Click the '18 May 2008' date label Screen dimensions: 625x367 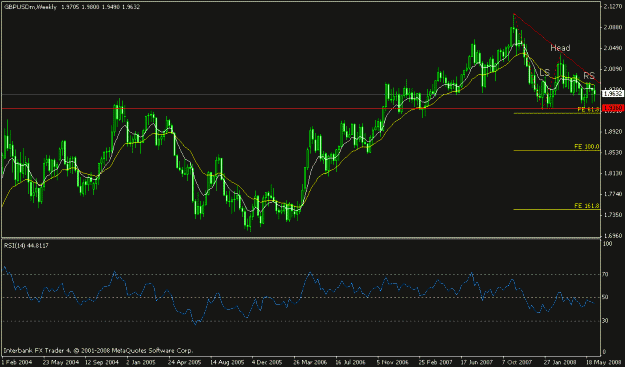[x=602, y=362]
